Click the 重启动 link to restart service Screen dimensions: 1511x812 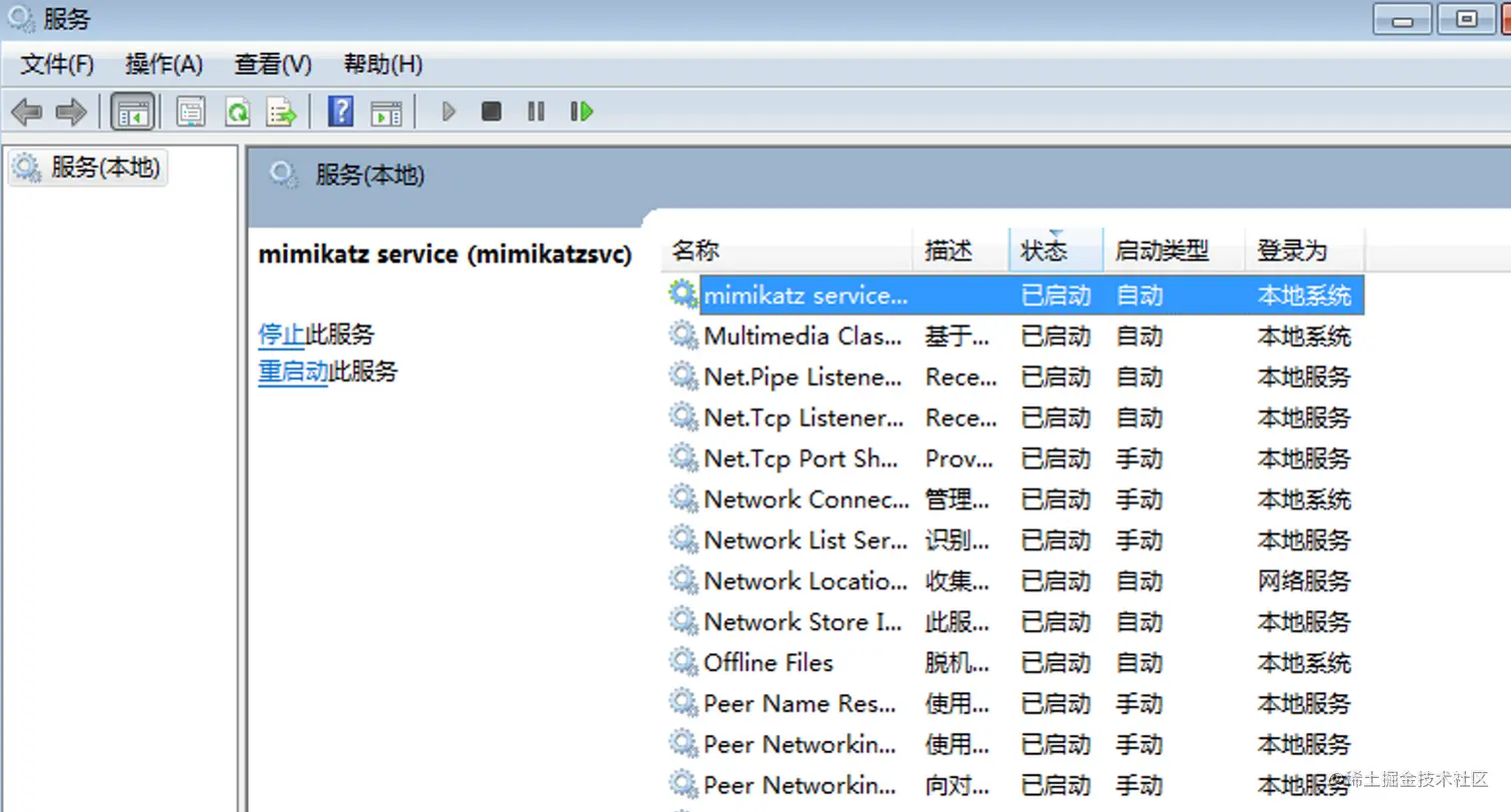click(x=293, y=372)
